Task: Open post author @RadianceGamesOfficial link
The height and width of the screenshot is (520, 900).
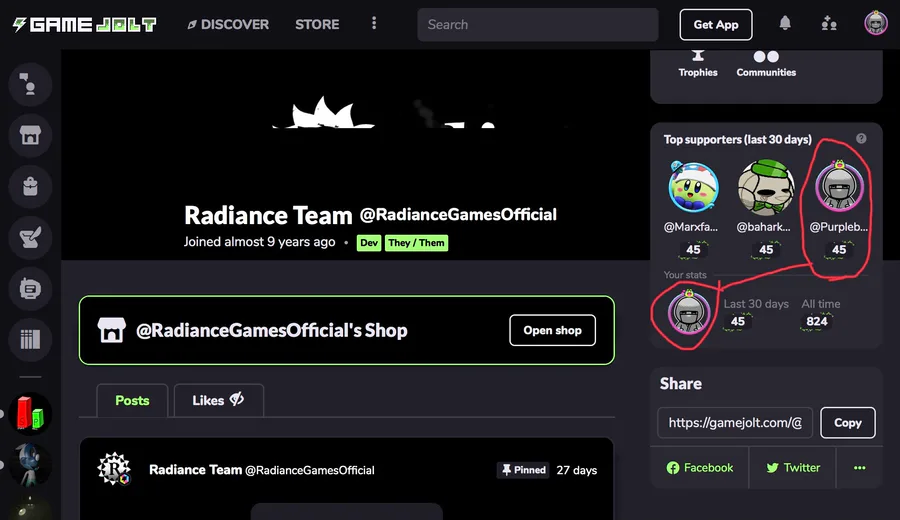Action: (x=310, y=470)
